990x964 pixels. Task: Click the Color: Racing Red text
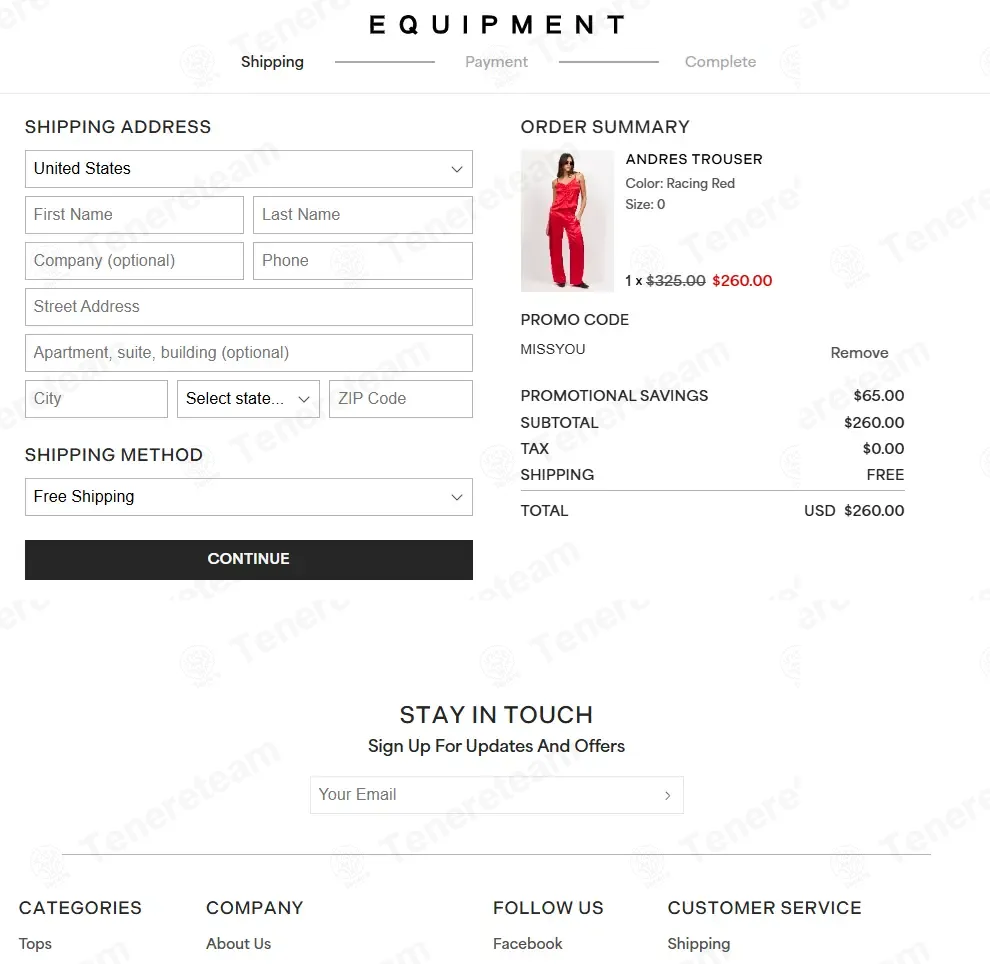tap(680, 184)
